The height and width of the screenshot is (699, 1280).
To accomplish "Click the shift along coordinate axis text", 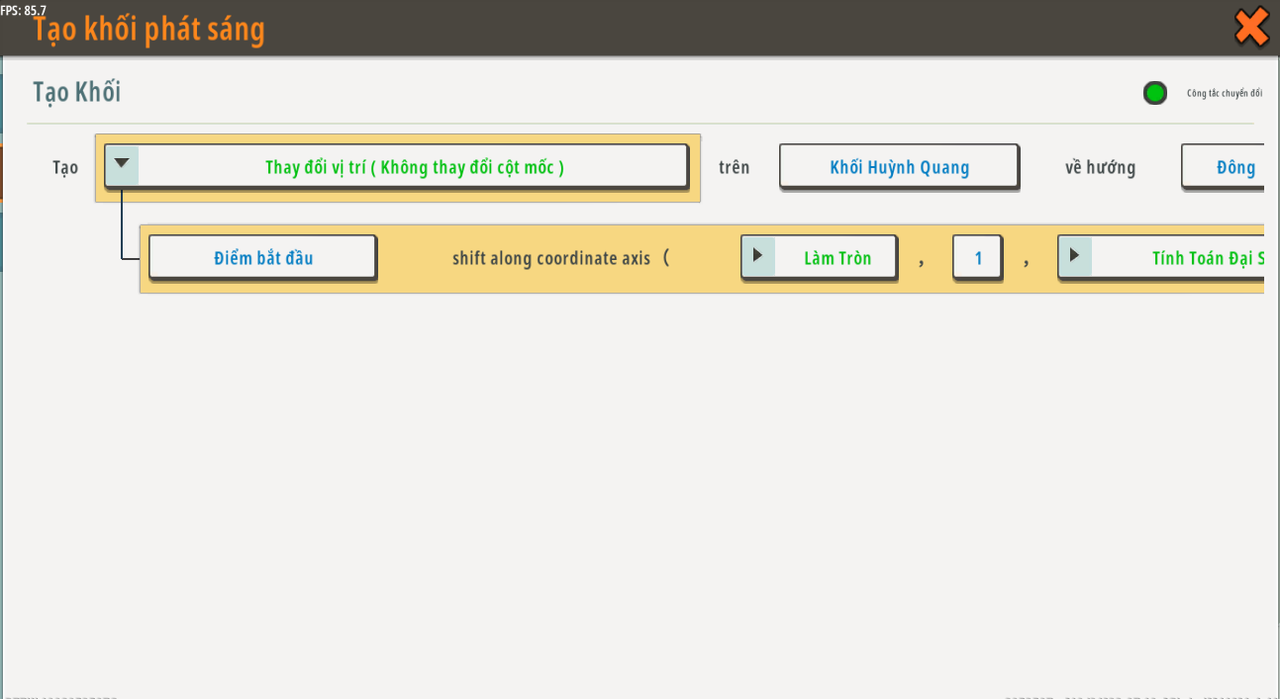I will click(551, 258).
